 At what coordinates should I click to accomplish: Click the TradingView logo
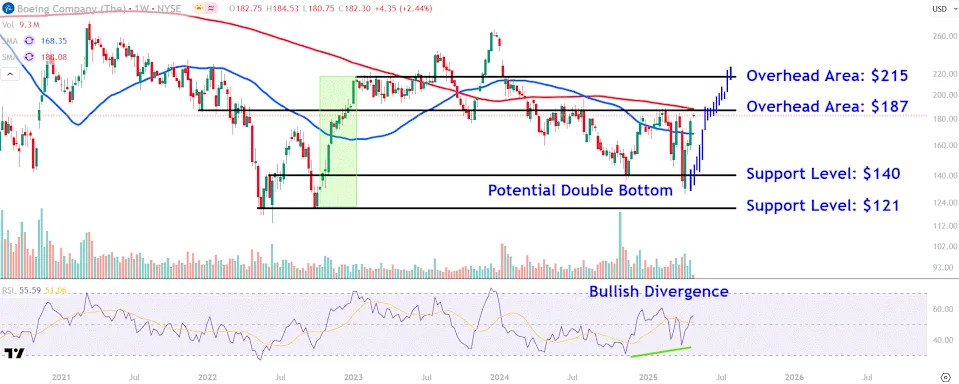[x=13, y=353]
